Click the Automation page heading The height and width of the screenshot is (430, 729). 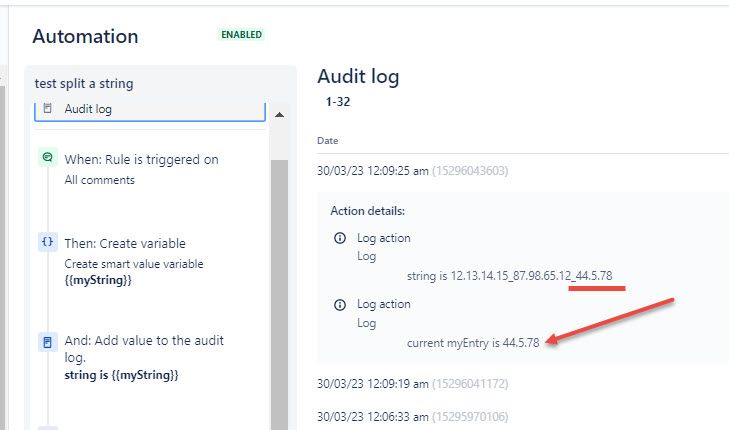tap(85, 37)
